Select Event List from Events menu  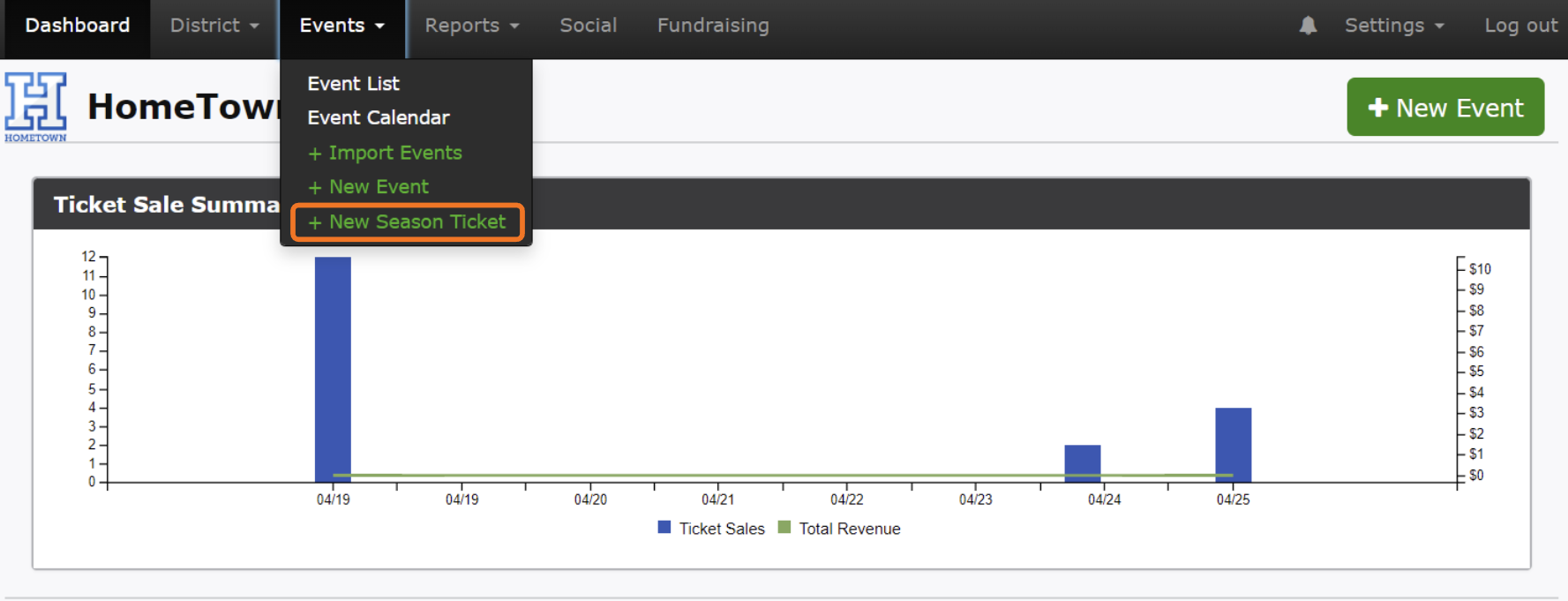(353, 84)
